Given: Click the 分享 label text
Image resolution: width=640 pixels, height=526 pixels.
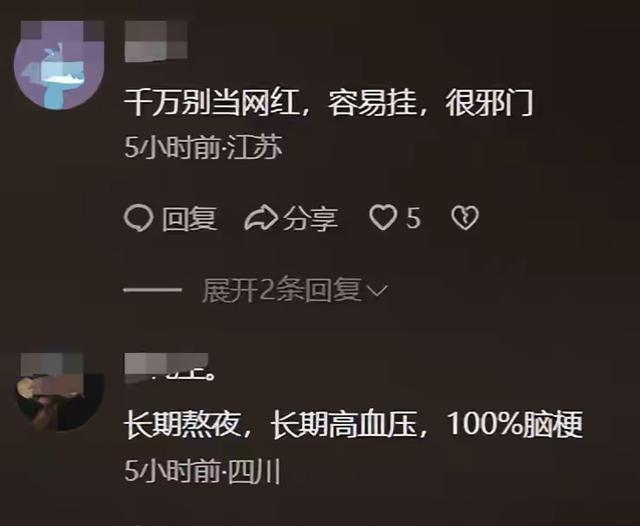Looking at the screenshot, I should pos(310,219).
